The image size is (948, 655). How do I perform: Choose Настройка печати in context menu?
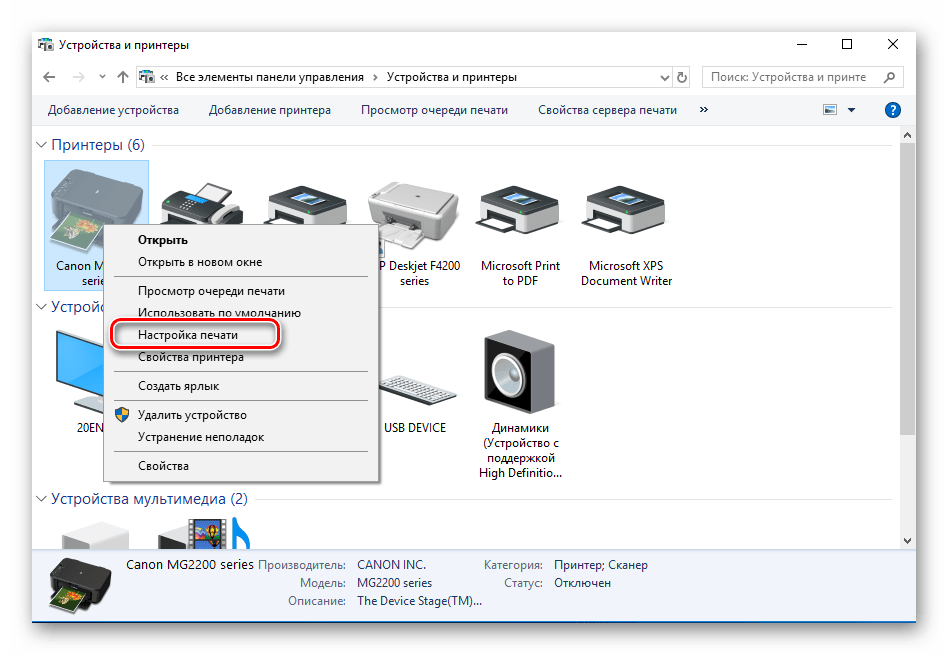[x=188, y=335]
